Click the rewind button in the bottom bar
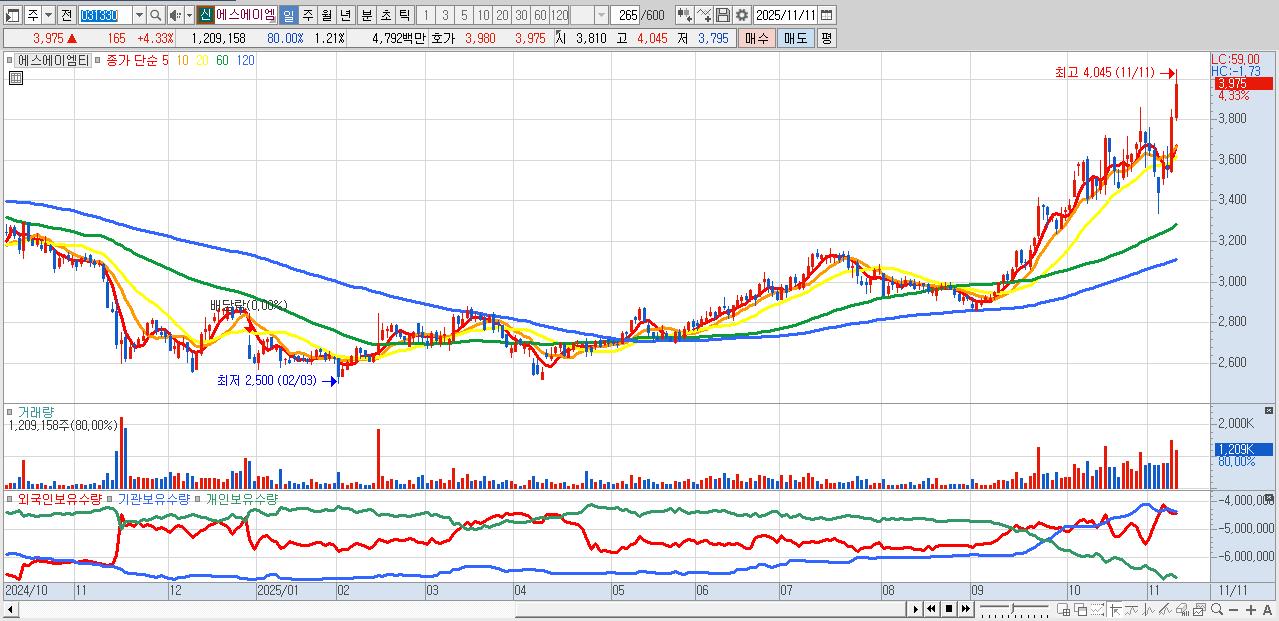1279x621 pixels. click(x=931, y=609)
